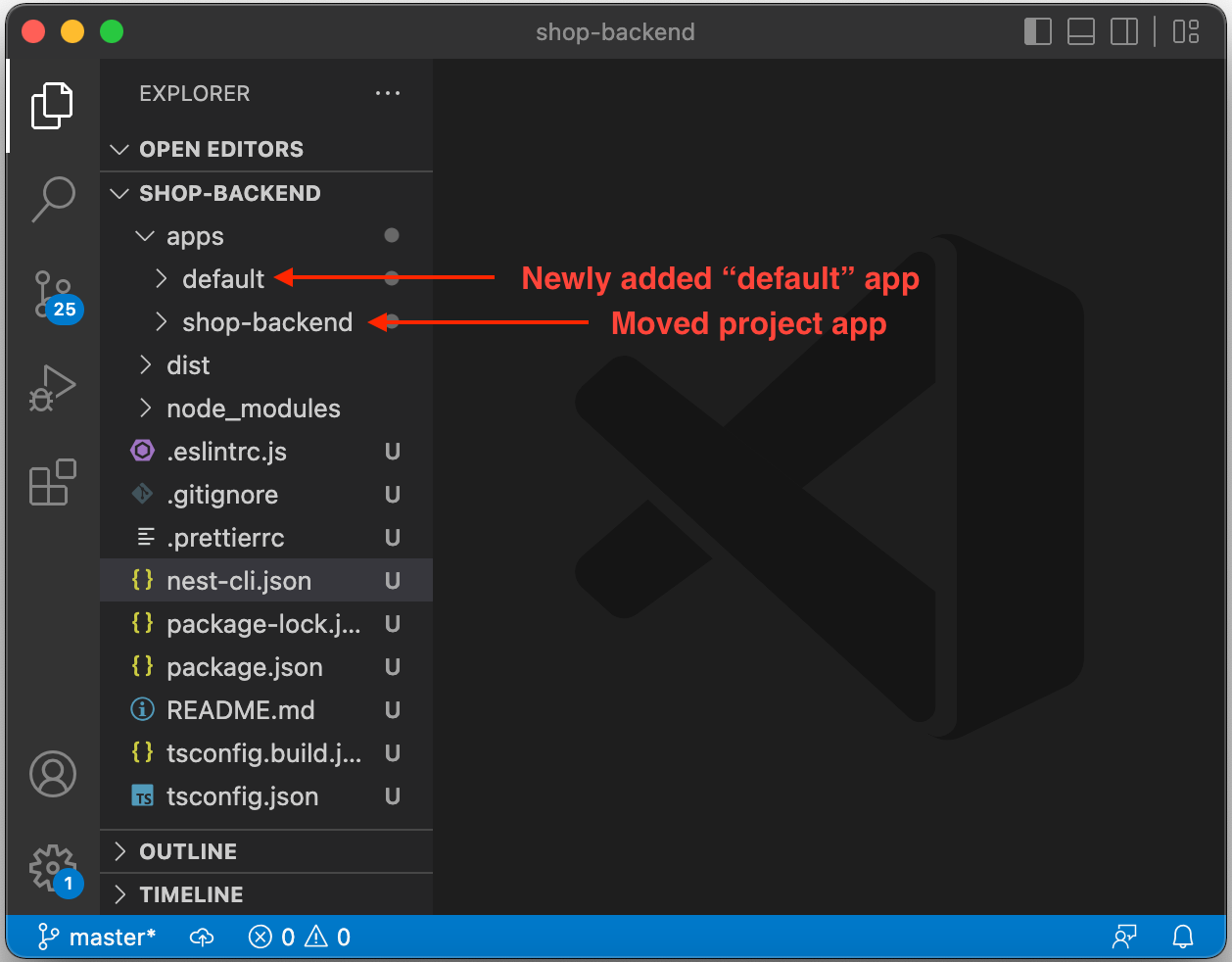The height and width of the screenshot is (962, 1232).
Task: Open the feedback icon in status bar
Action: pyautogui.click(x=1124, y=938)
